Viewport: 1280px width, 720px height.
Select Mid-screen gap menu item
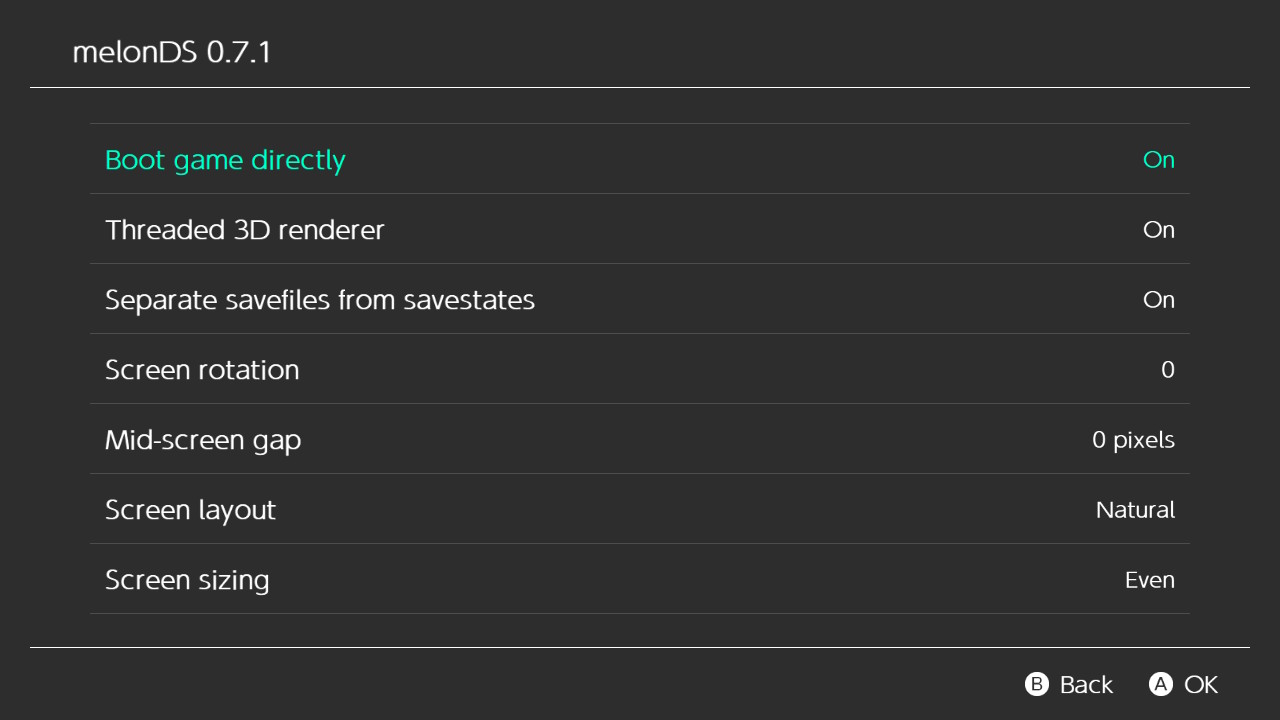(203, 440)
